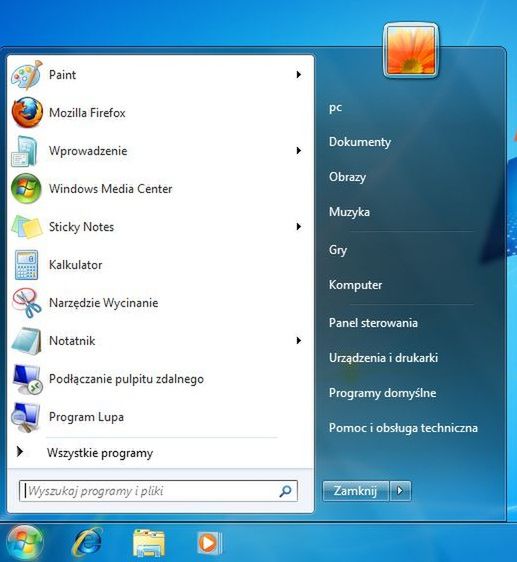Click the Program Lupa magnifier icon

pyautogui.click(x=25, y=417)
